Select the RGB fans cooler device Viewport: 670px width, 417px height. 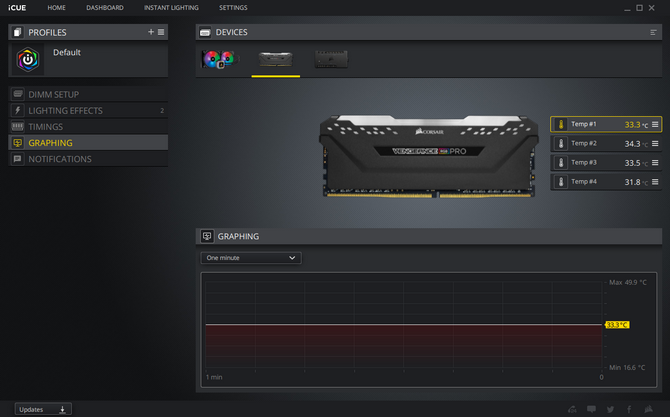click(x=220, y=59)
